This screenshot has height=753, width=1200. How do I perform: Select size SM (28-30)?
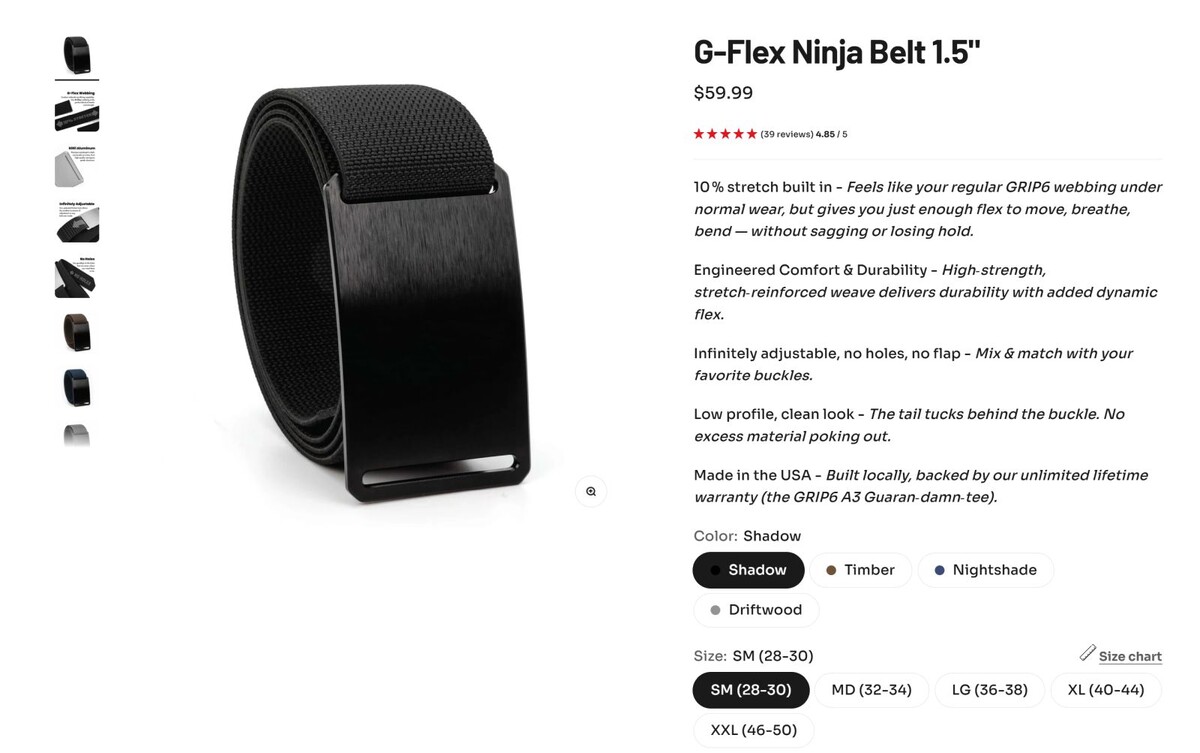pos(750,690)
